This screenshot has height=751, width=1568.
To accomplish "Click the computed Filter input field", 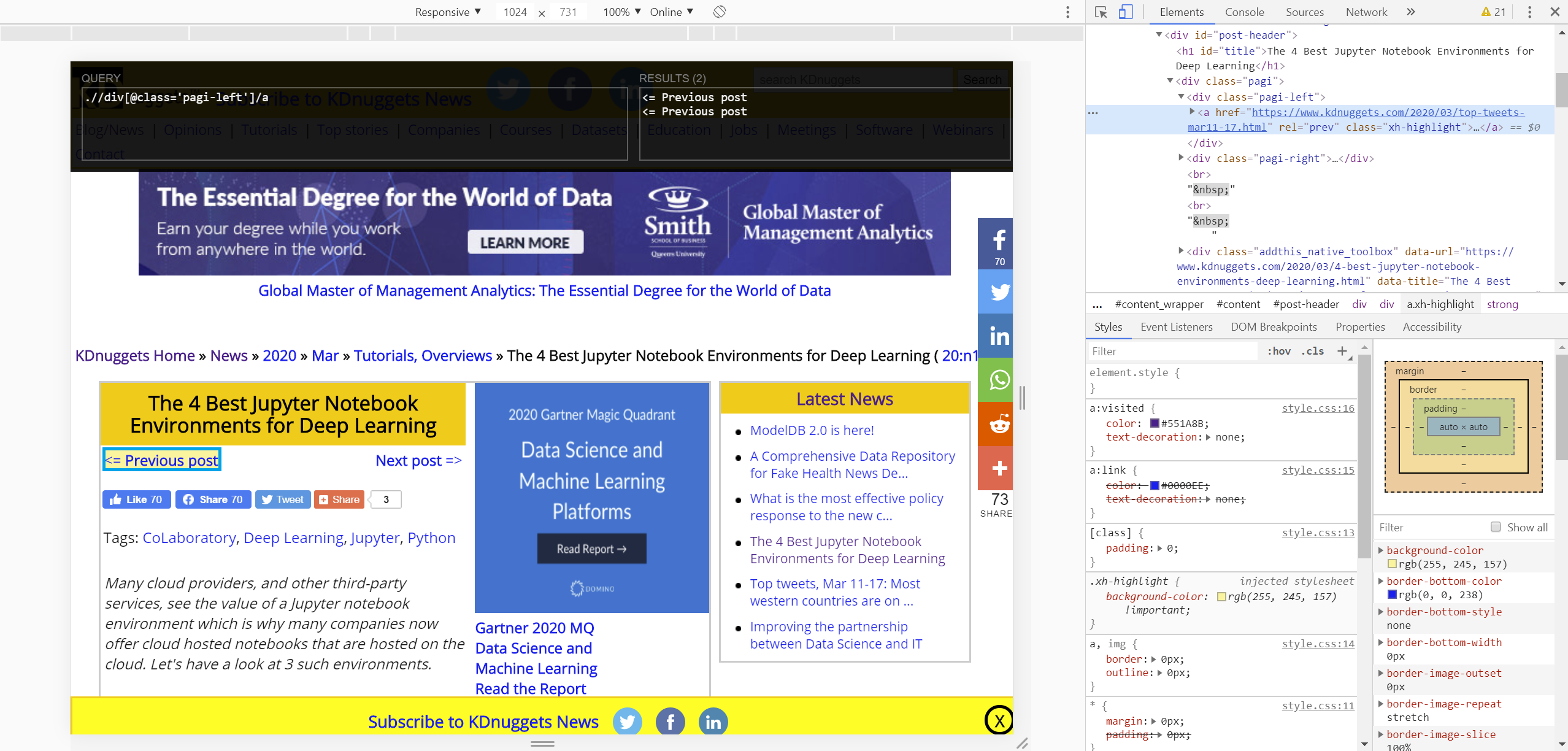I will pos(1429,527).
